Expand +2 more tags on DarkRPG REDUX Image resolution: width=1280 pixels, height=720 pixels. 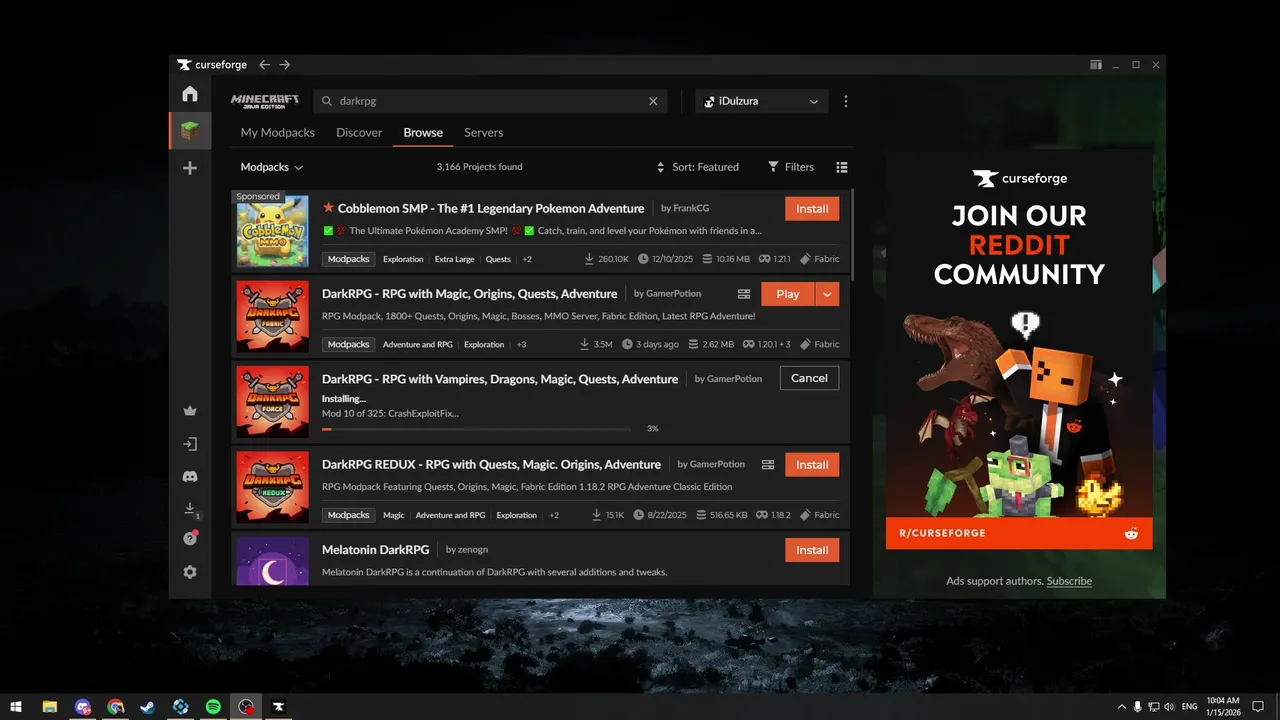pyautogui.click(x=554, y=515)
